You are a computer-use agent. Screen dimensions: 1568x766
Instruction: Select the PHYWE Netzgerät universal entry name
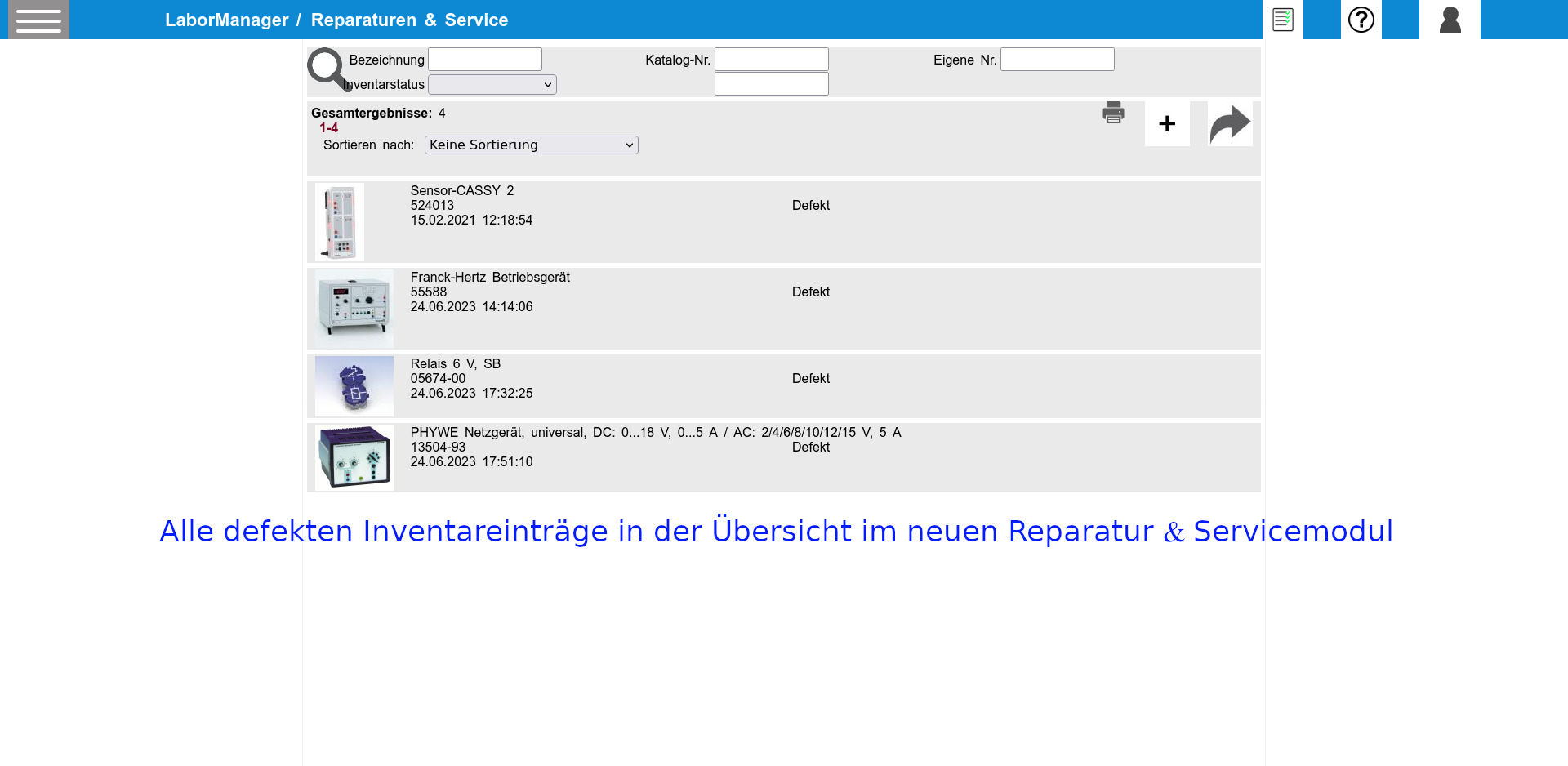tap(656, 432)
